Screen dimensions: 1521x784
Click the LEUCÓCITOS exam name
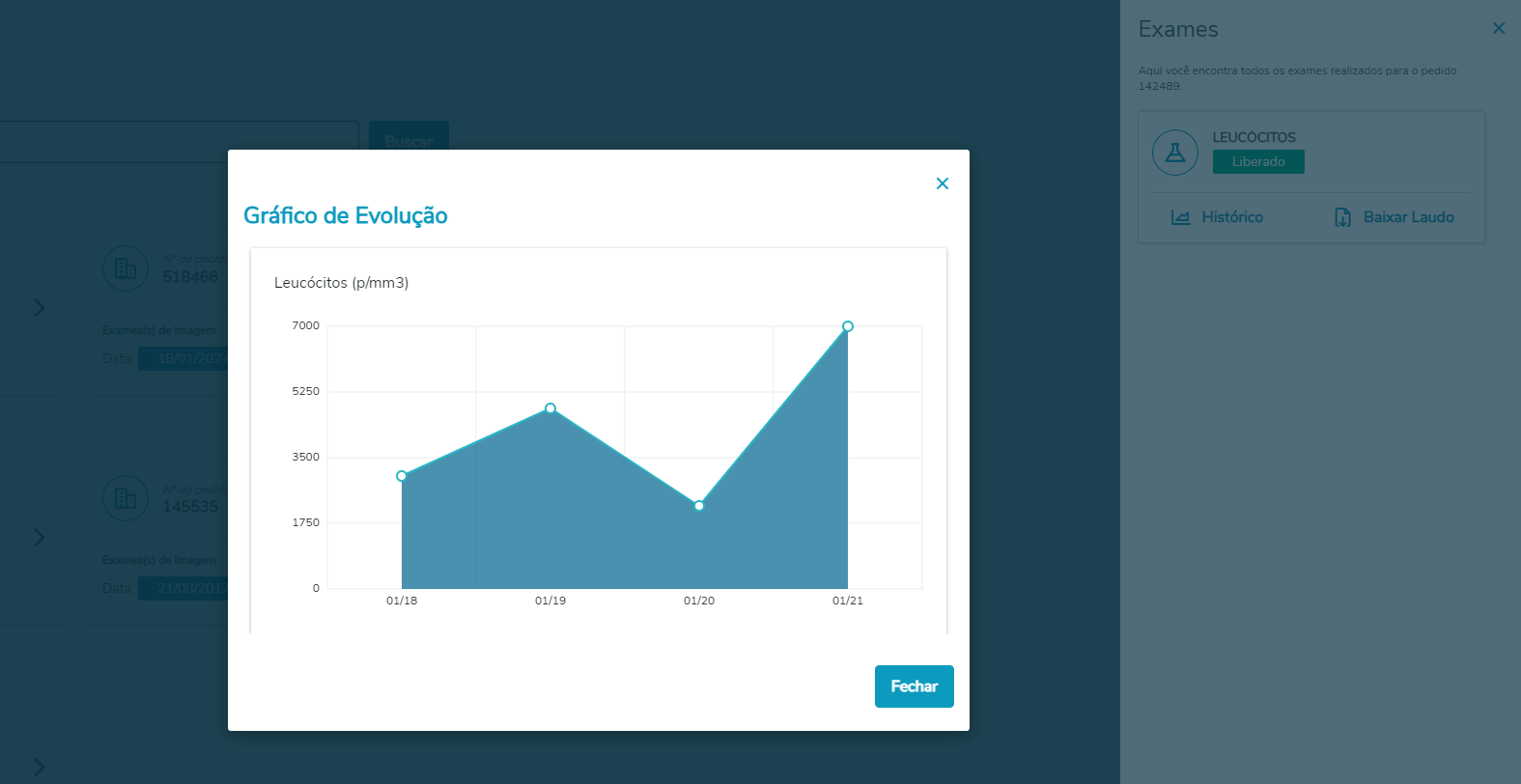1254,137
